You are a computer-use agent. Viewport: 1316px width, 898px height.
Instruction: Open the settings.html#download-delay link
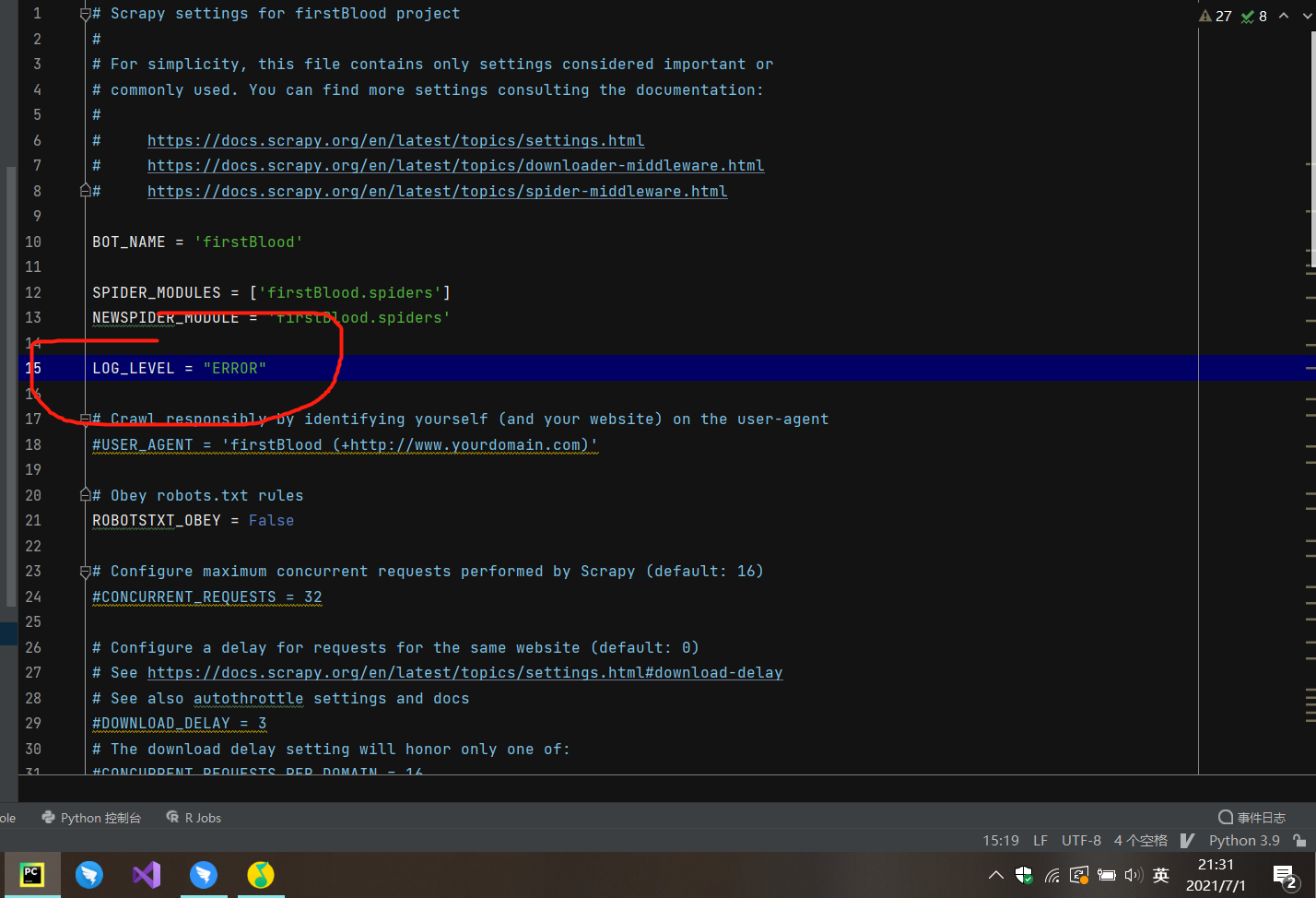coord(465,673)
